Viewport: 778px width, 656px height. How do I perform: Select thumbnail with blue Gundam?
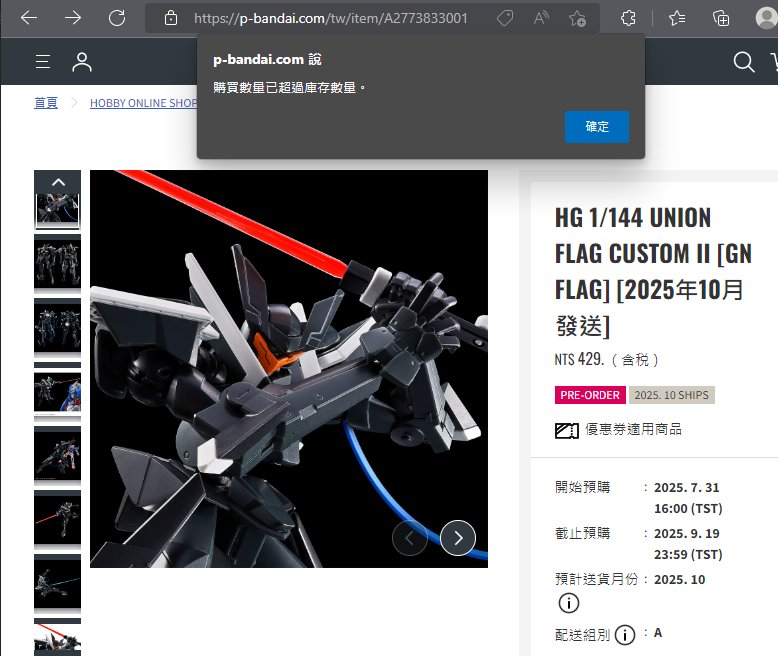coord(58,392)
